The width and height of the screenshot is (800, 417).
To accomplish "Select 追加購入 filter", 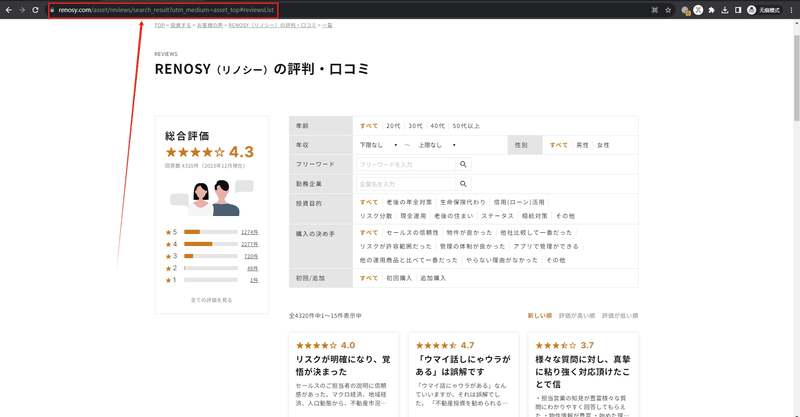I will pos(433,278).
